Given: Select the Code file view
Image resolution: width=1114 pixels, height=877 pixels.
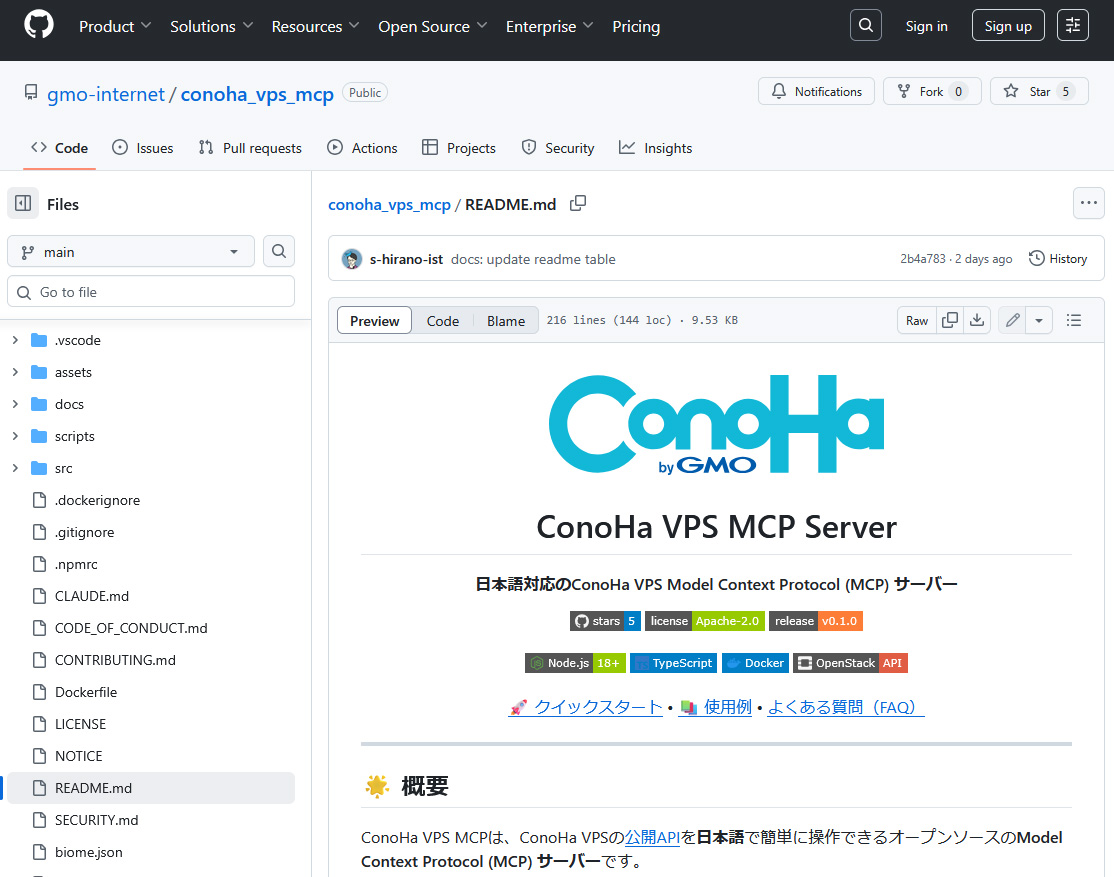Looking at the screenshot, I should click(443, 321).
